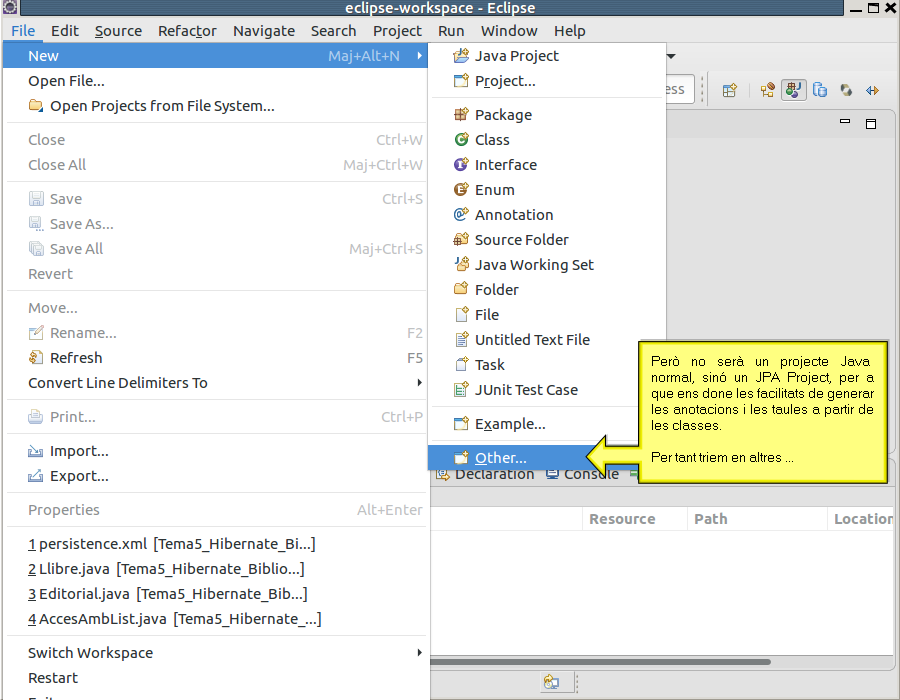This screenshot has width=900, height=700.
Task: Open the File menu
Action: click(23, 31)
